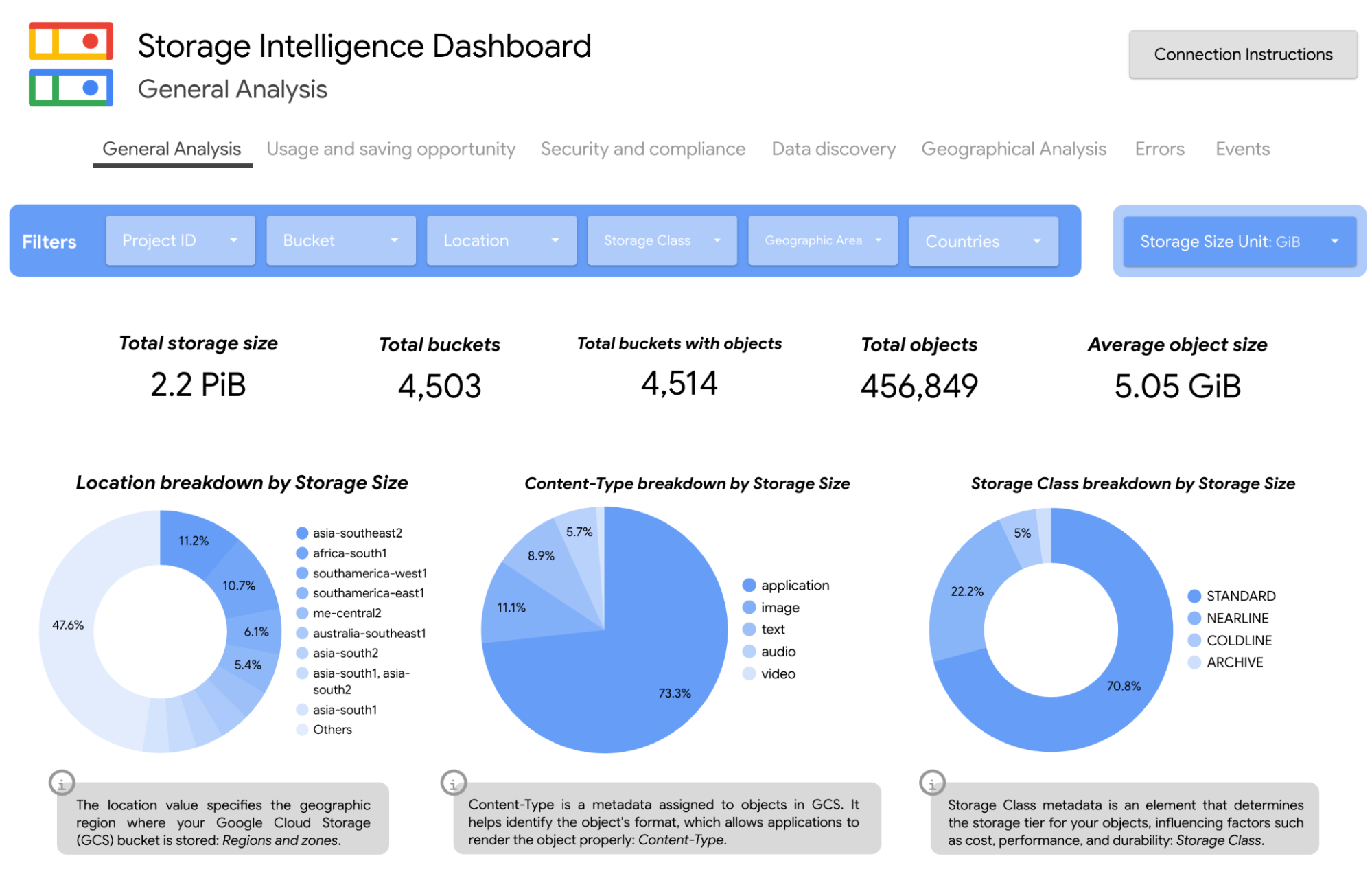The width and height of the screenshot is (1372, 876).
Task: Open the Project ID filter dropdown
Action: tap(181, 240)
